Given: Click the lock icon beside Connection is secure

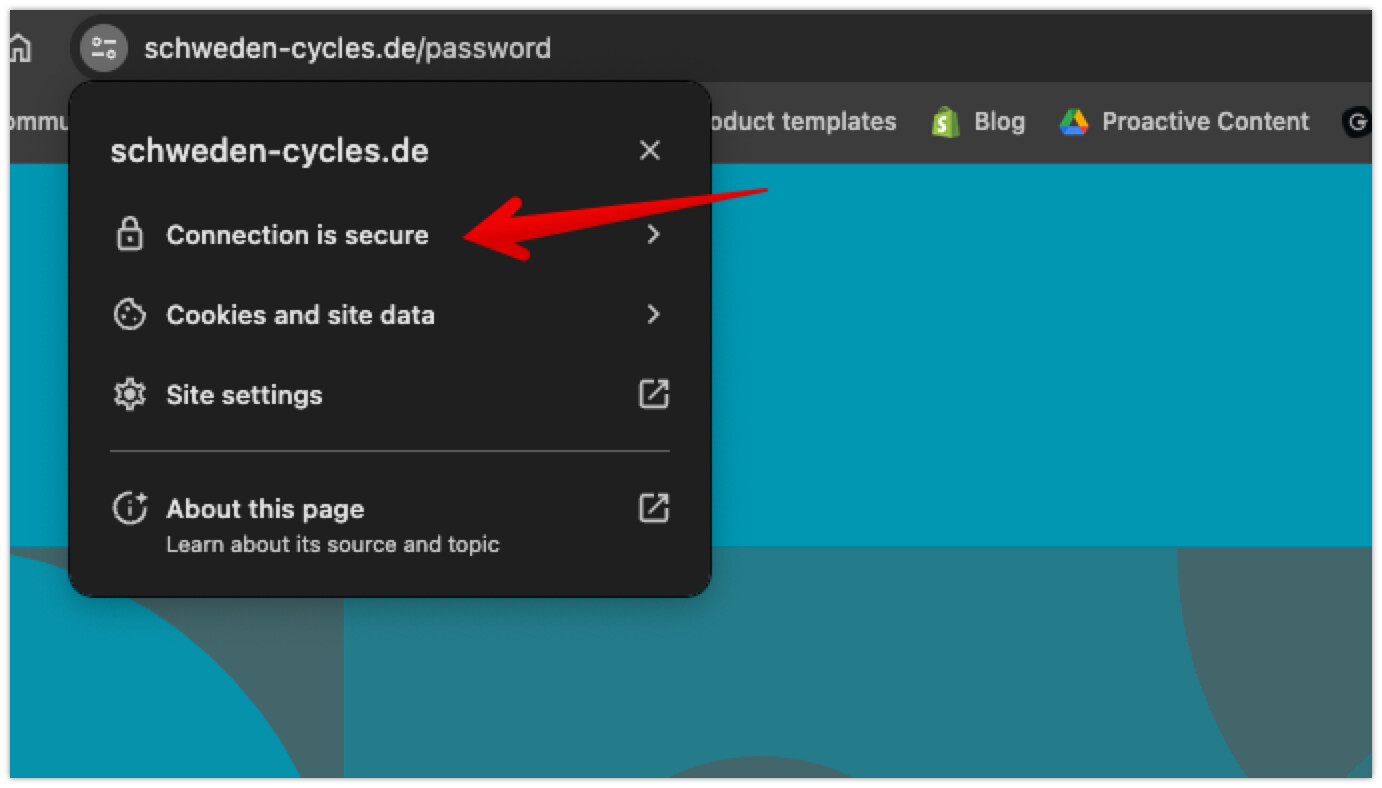Looking at the screenshot, I should pos(130,235).
